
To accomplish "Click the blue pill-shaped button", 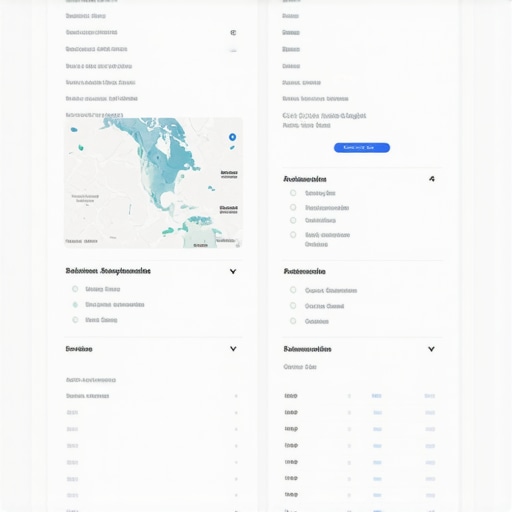I will click(362, 148).
